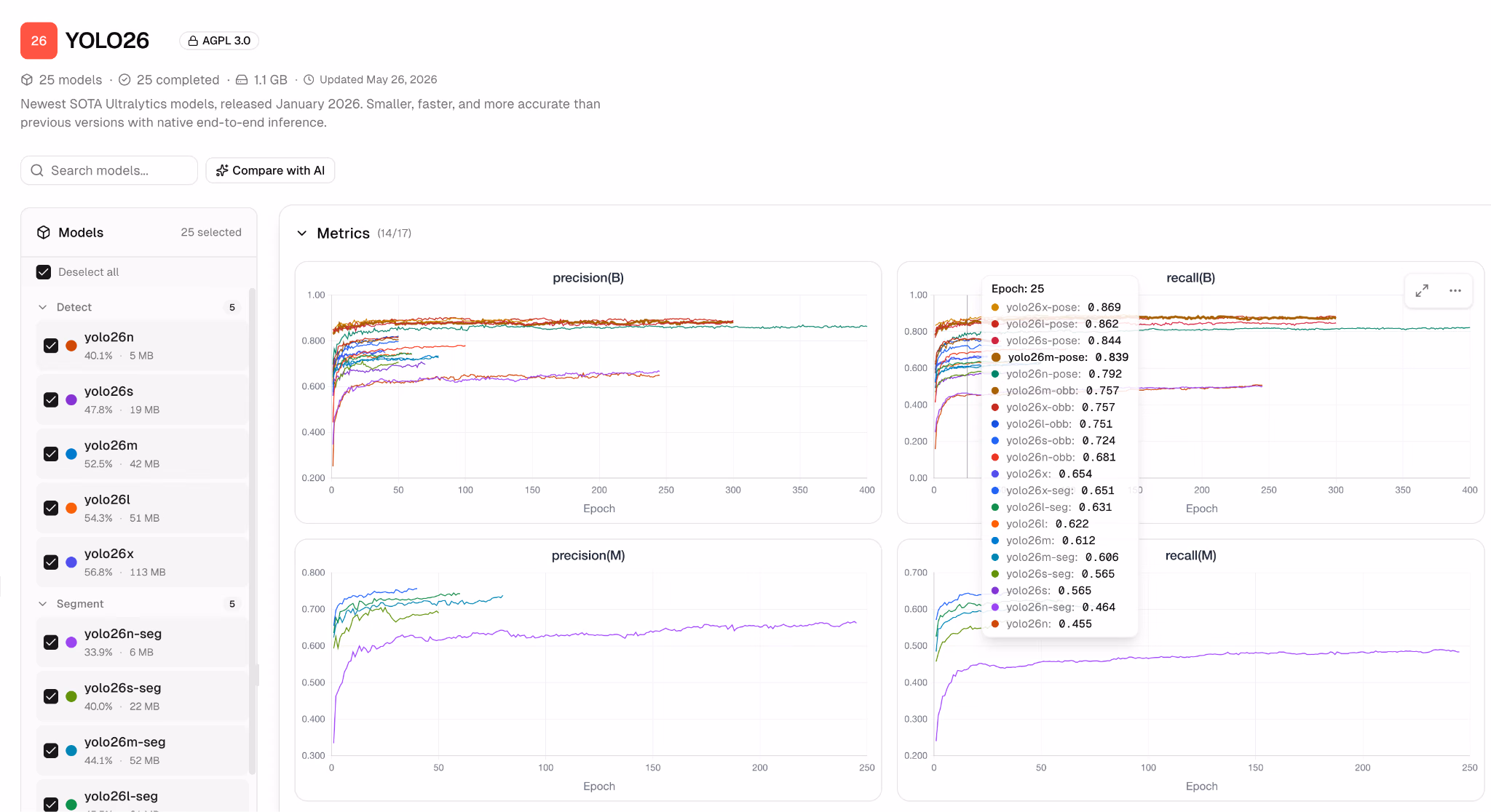
Task: Click the yolo26s purple color dot
Action: coord(71,399)
